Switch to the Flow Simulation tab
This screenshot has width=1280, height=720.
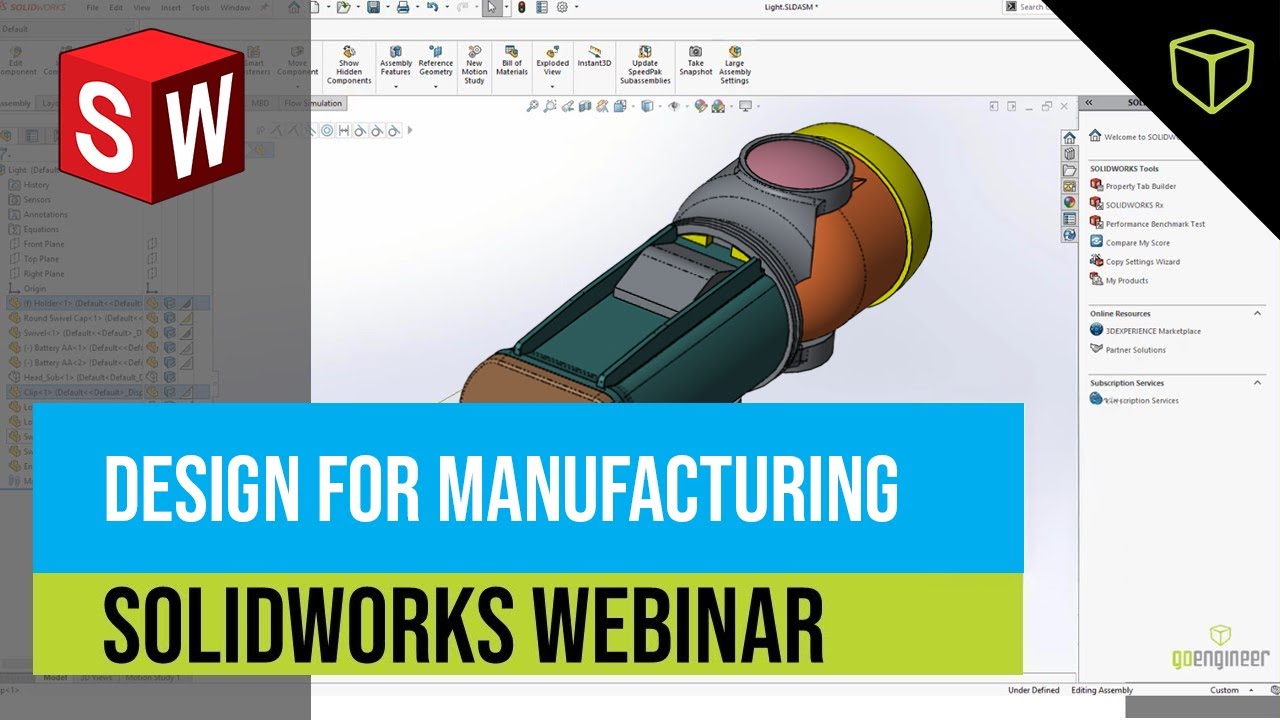(312, 103)
